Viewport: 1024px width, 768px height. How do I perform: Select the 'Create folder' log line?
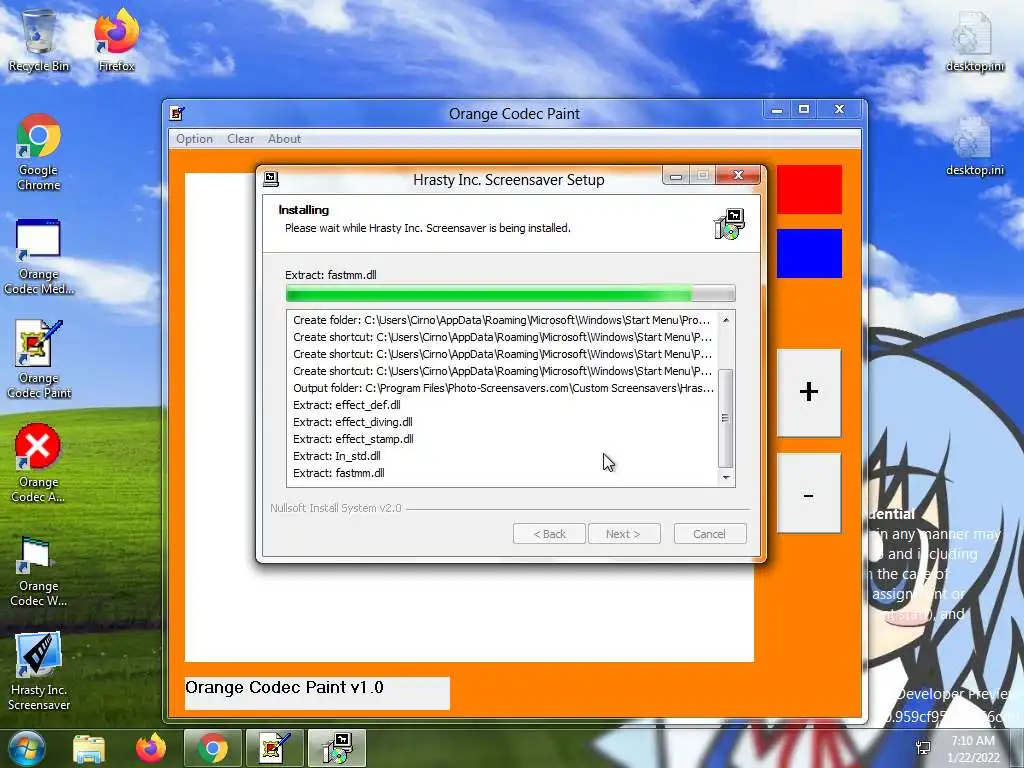coord(502,320)
